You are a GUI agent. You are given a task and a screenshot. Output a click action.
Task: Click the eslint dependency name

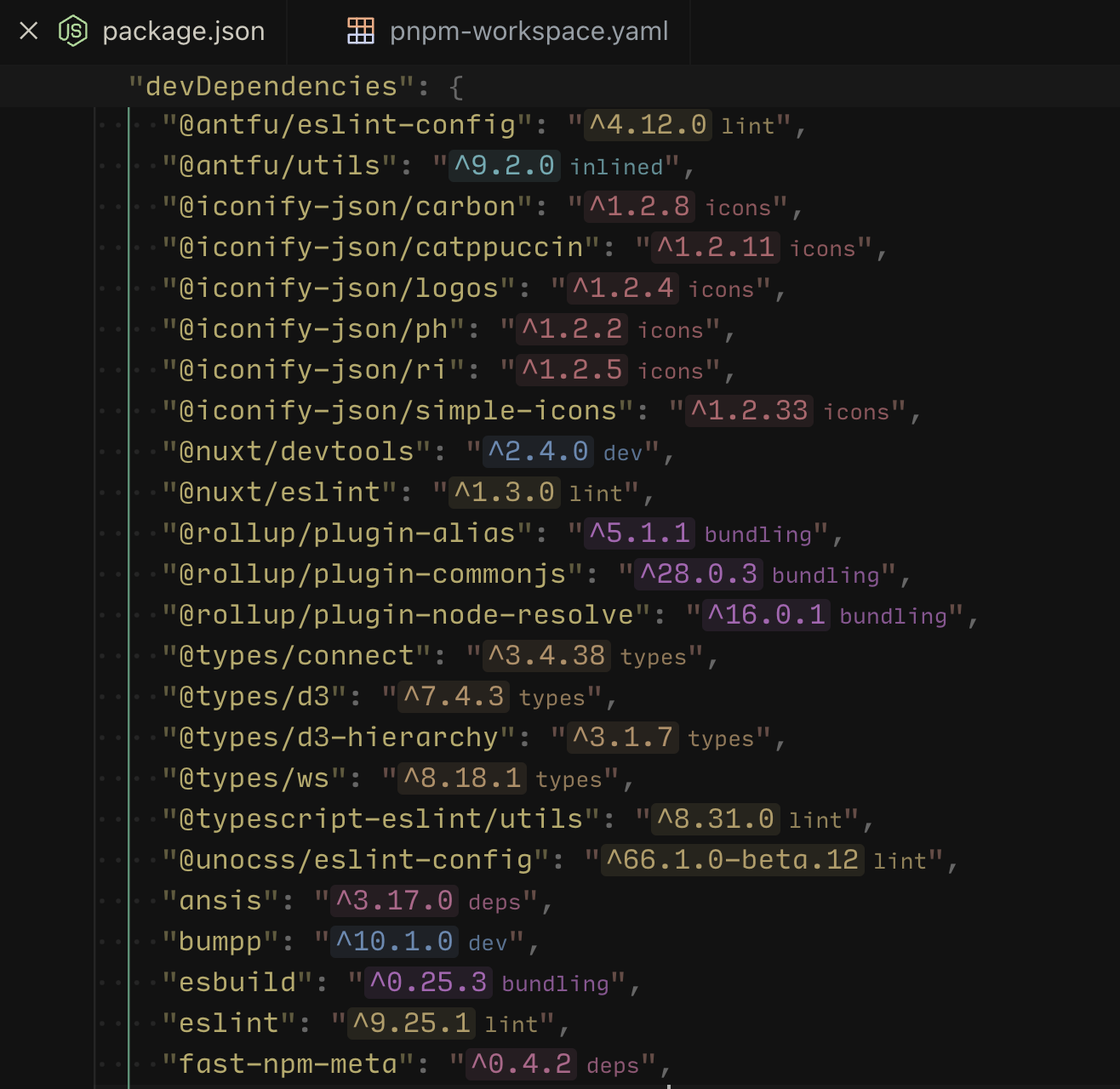(225, 1023)
